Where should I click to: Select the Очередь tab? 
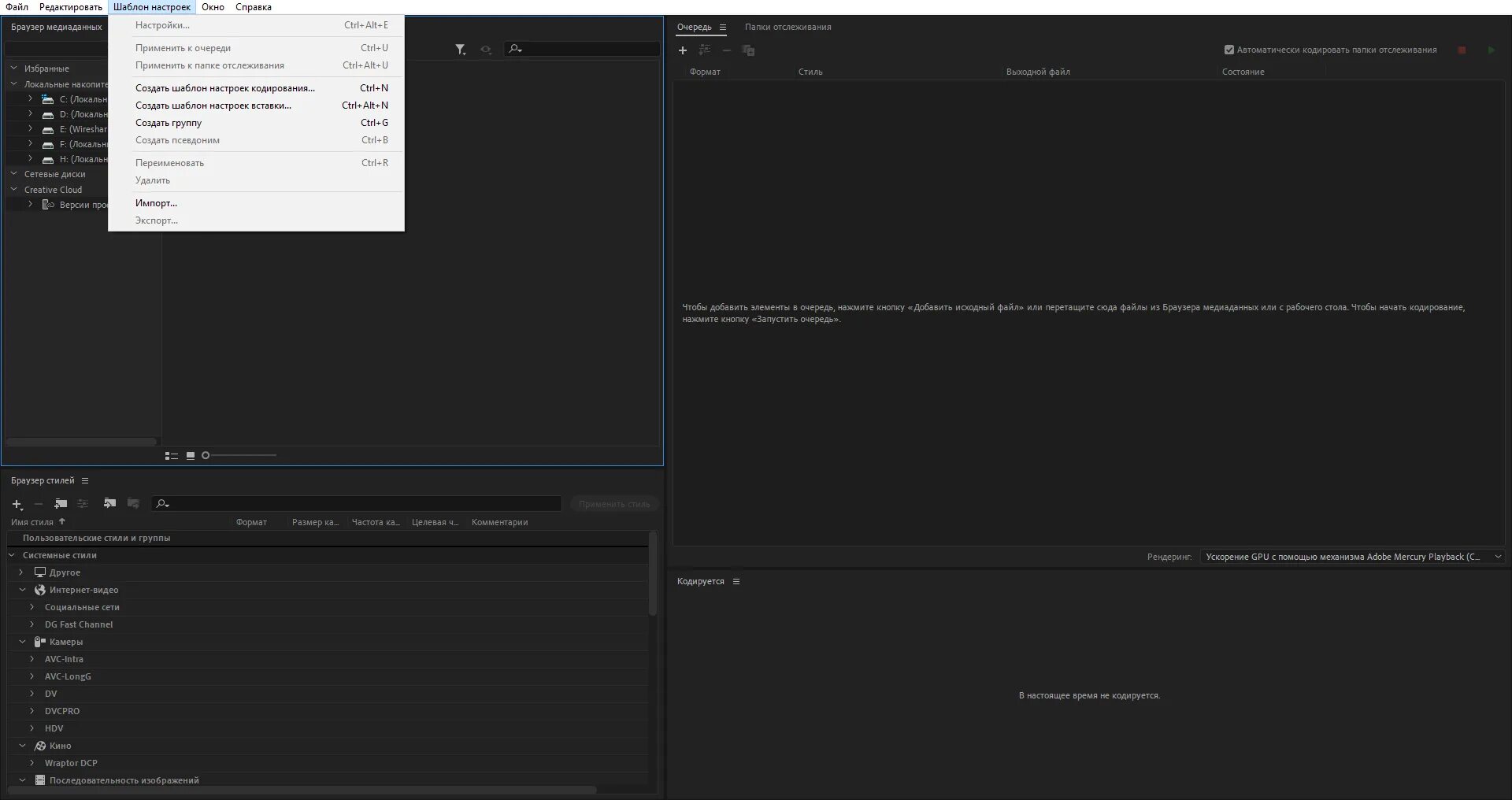tap(695, 28)
